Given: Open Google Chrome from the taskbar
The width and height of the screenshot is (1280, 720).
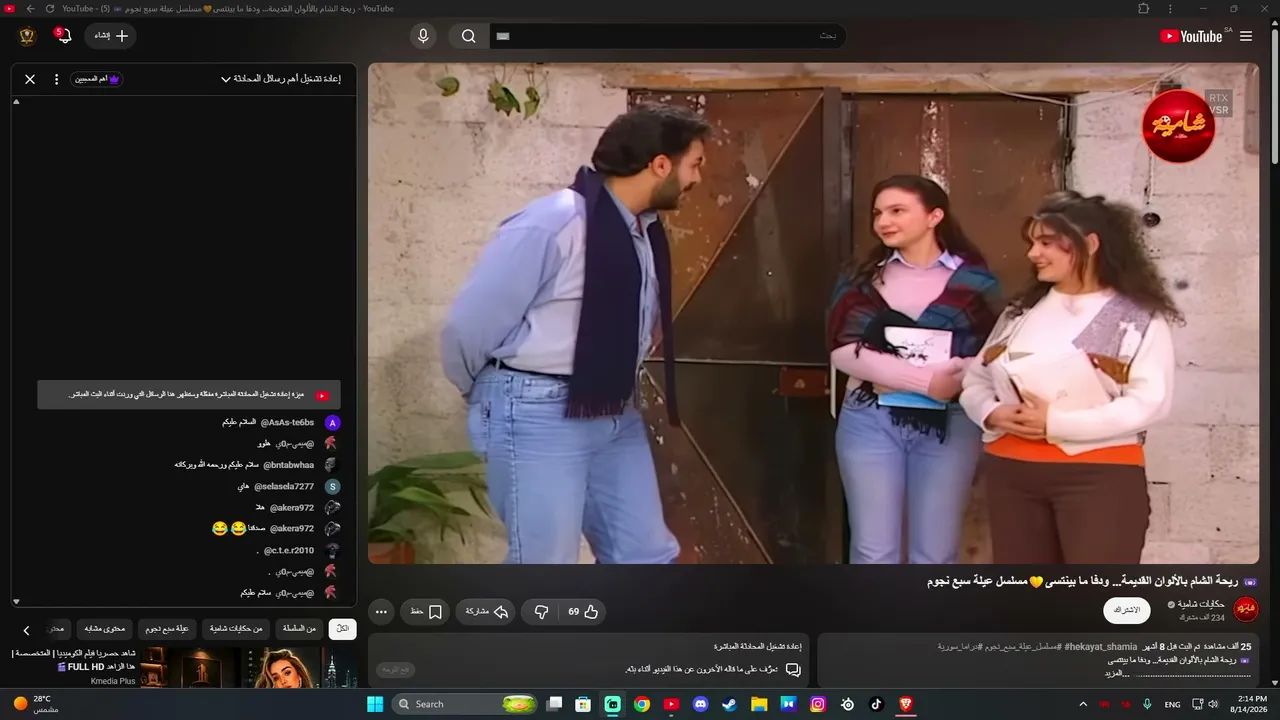Looking at the screenshot, I should (642, 704).
